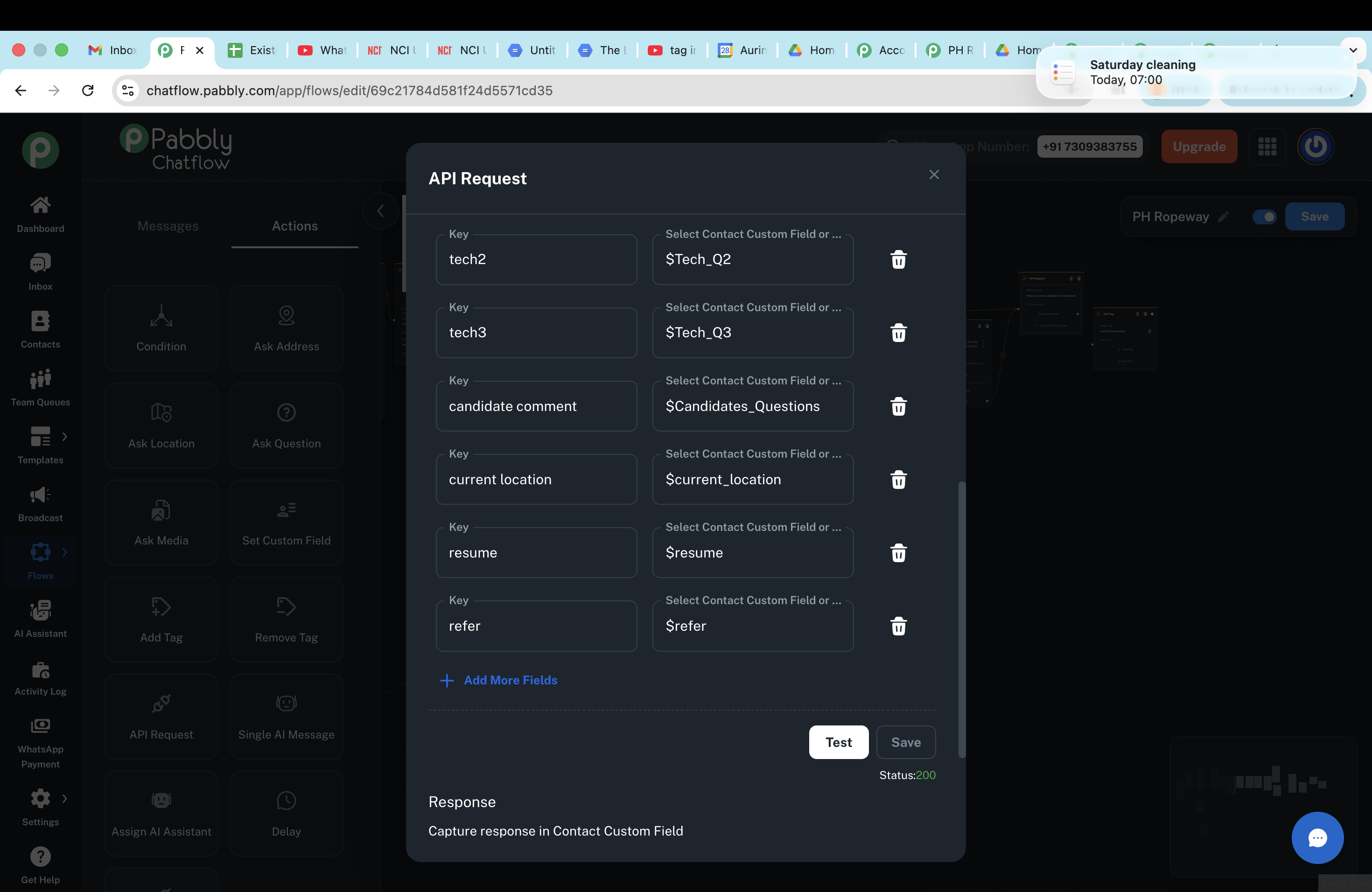This screenshot has height=892, width=1372.
Task: Select the Set Custom Field action card
Action: coord(287,523)
